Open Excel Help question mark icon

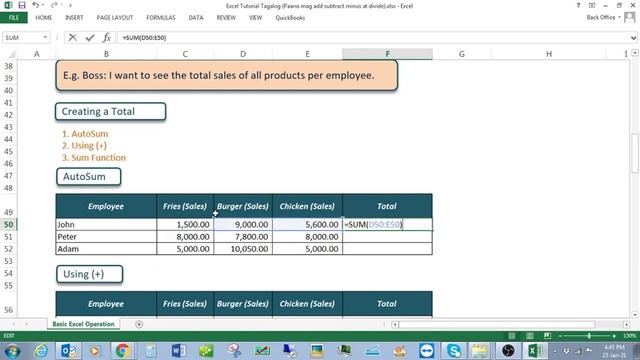pos(578,5)
